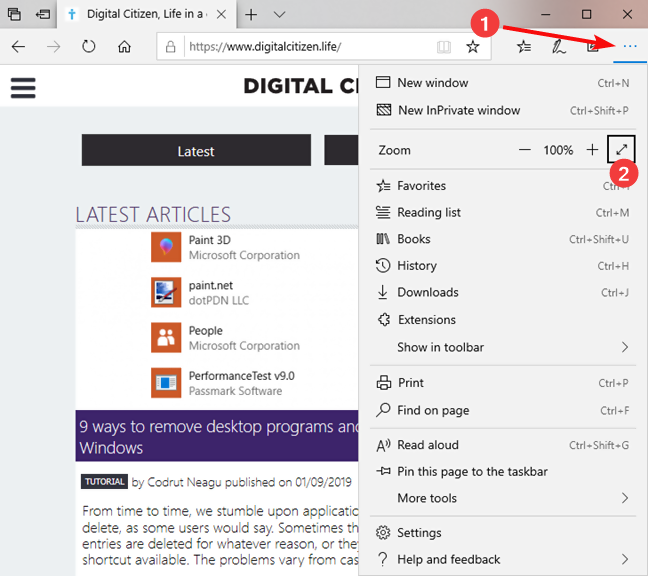Open the site hamburger menu
This screenshot has height=576, width=648.
23,88
